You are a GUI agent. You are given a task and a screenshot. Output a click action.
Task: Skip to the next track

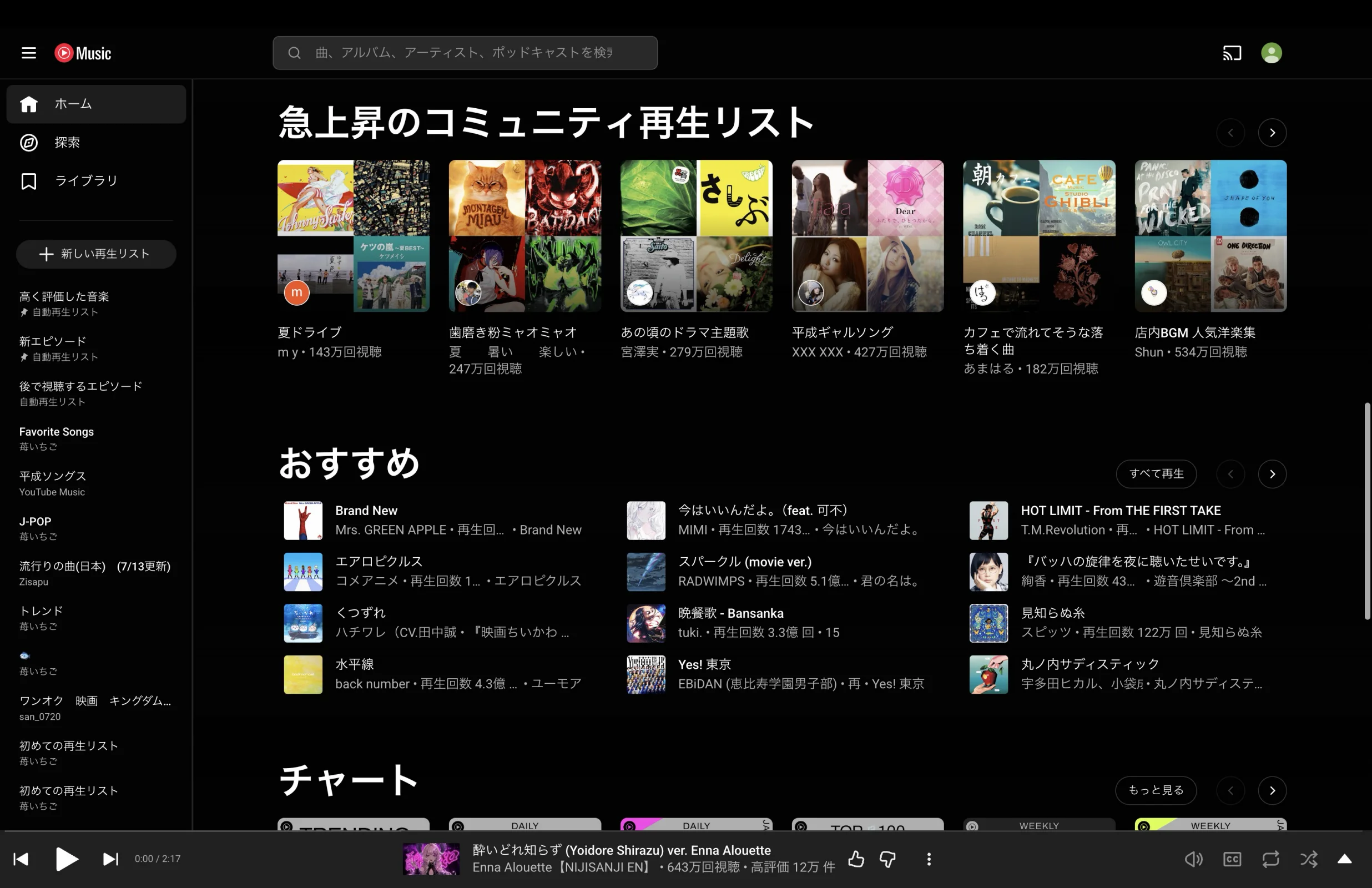tap(110, 859)
